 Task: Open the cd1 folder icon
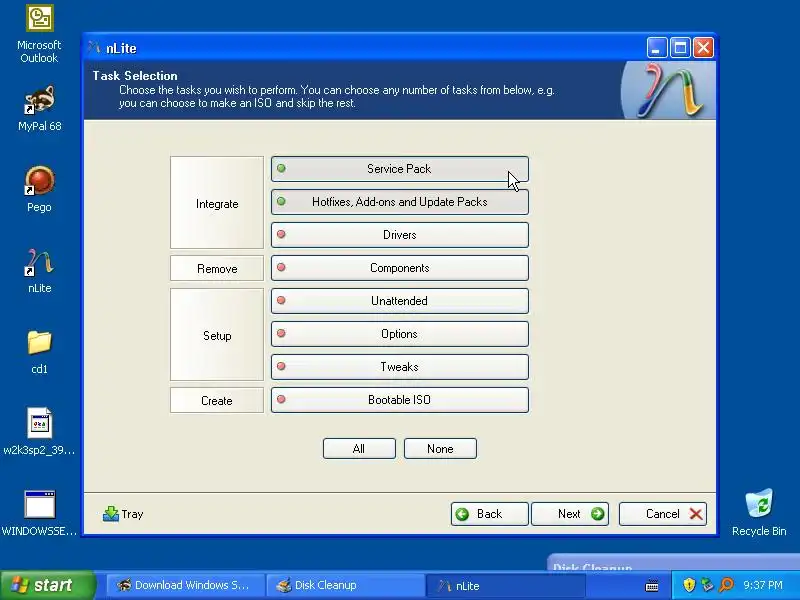point(39,352)
